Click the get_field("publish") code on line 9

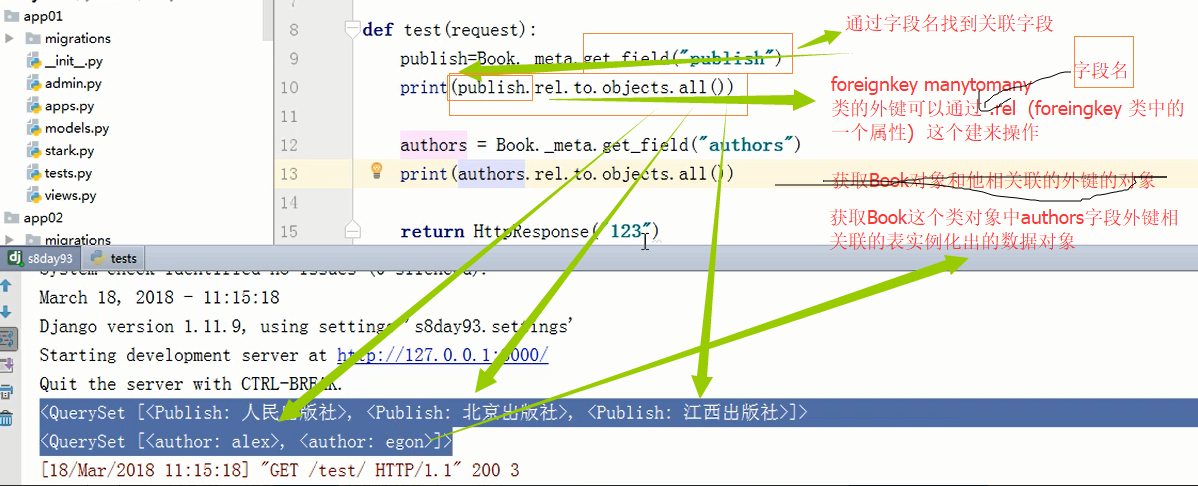[682, 58]
